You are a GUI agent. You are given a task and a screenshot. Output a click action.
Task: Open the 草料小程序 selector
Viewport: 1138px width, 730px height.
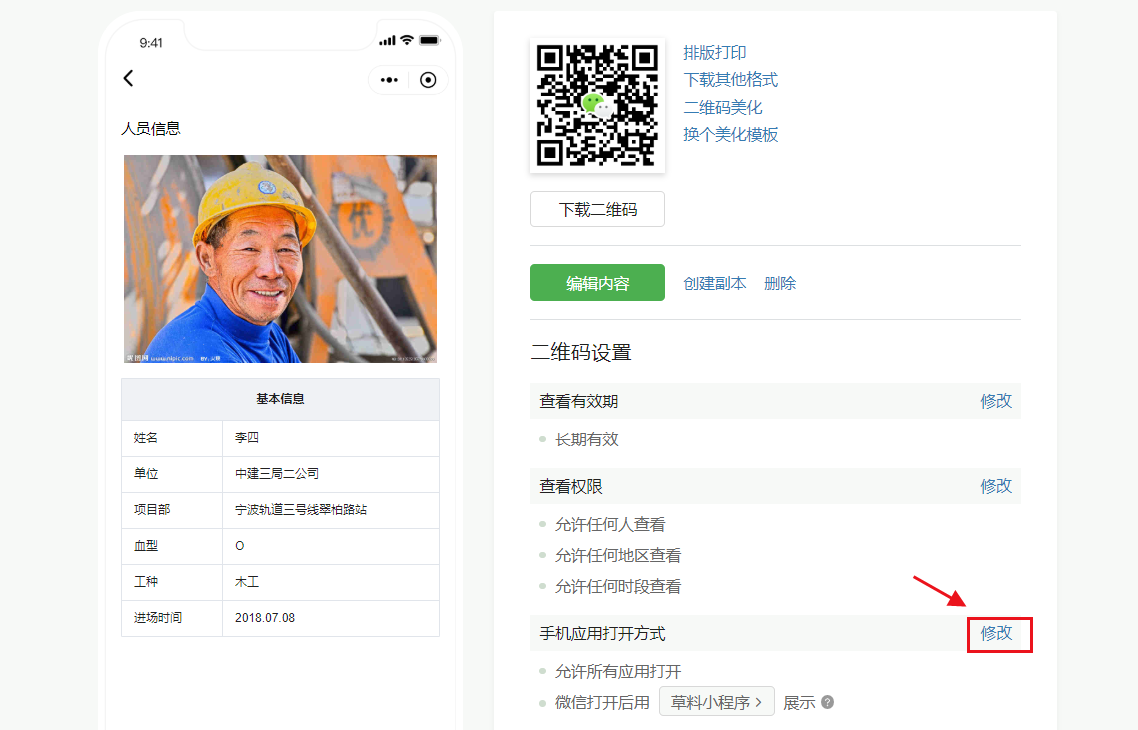point(716,702)
